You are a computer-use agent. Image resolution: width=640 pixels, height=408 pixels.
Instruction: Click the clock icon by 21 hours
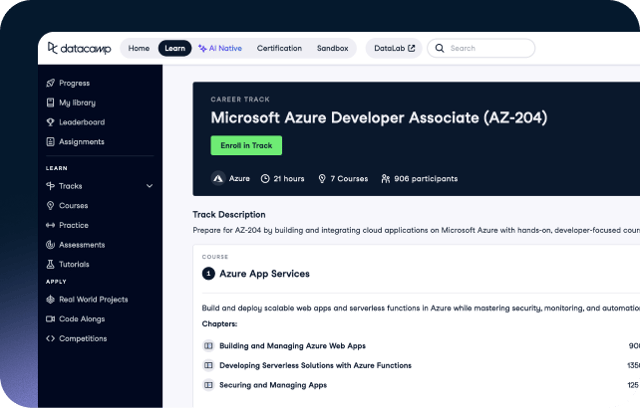pos(265,179)
